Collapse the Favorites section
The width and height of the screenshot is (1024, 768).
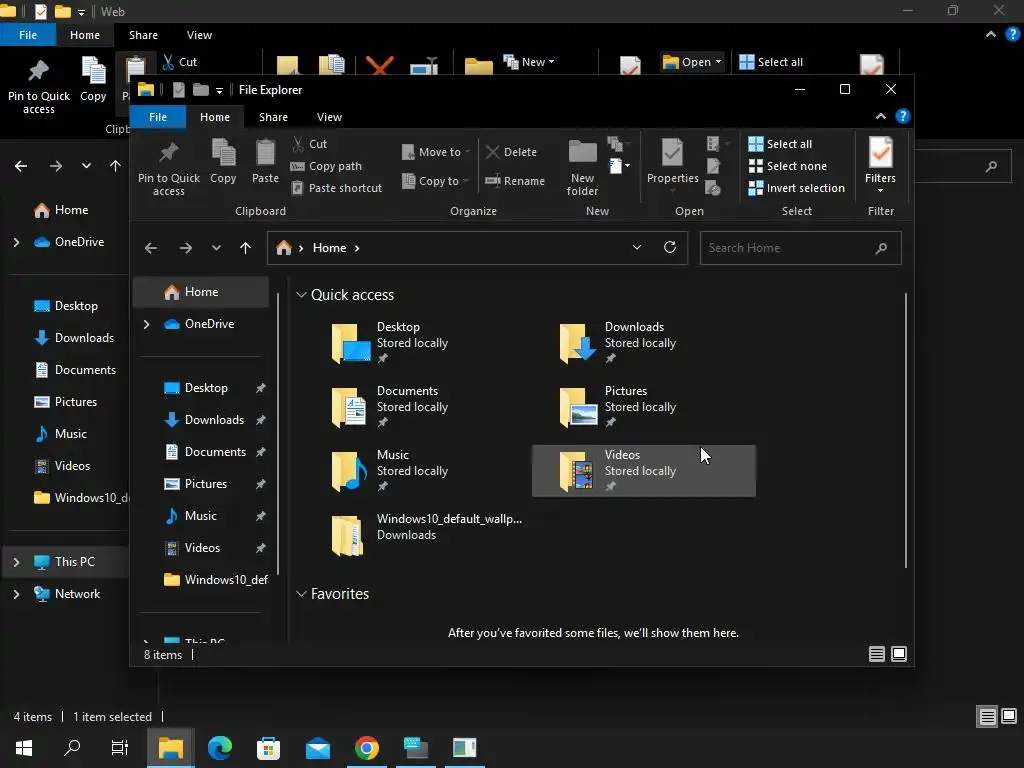(301, 594)
